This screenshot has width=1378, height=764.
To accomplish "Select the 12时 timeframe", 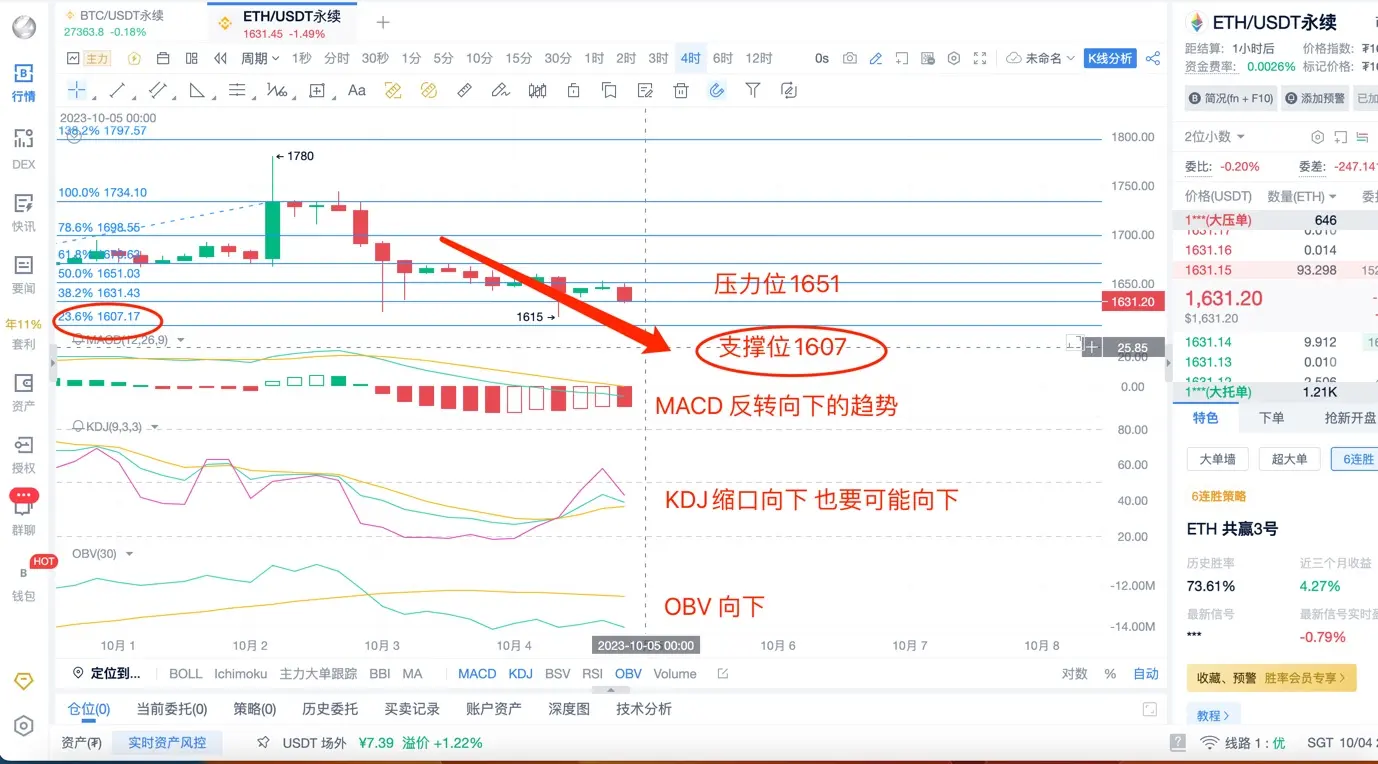I will [759, 58].
